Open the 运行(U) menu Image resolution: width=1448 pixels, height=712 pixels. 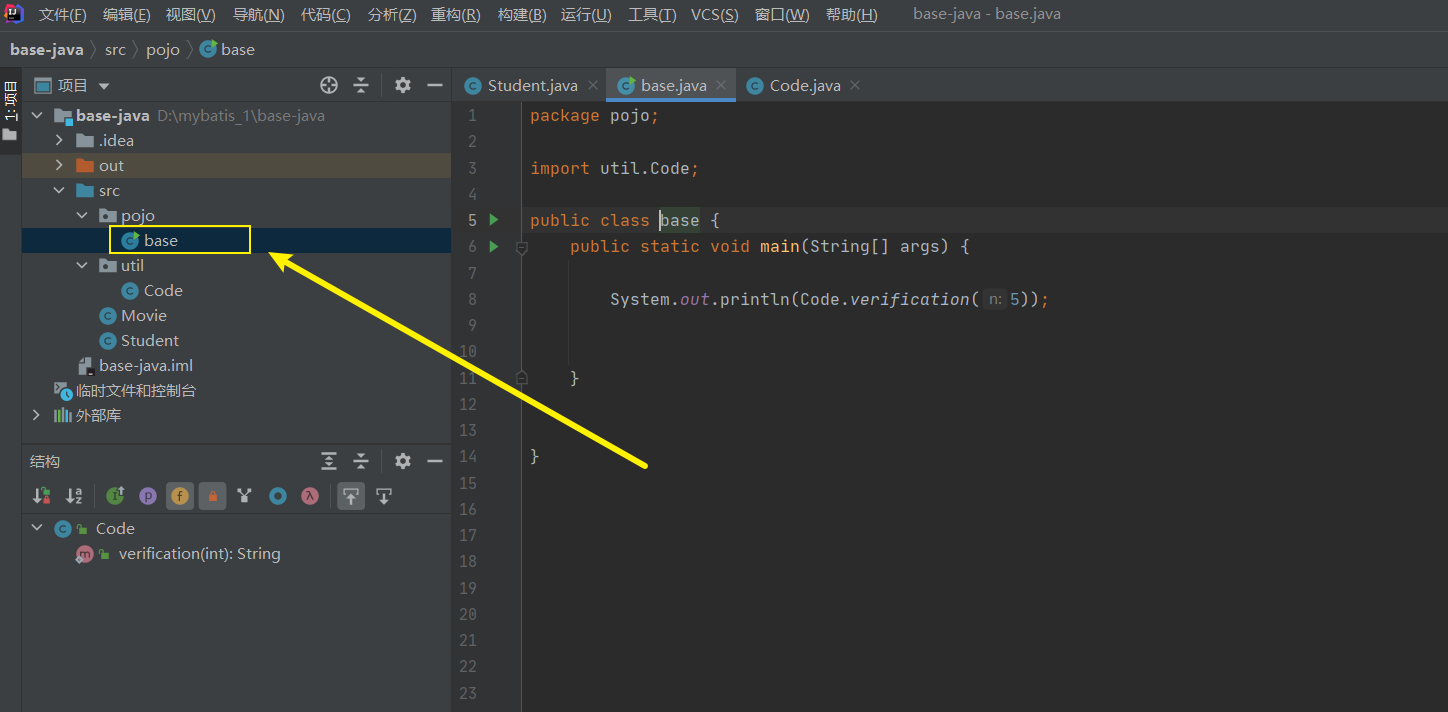click(587, 15)
